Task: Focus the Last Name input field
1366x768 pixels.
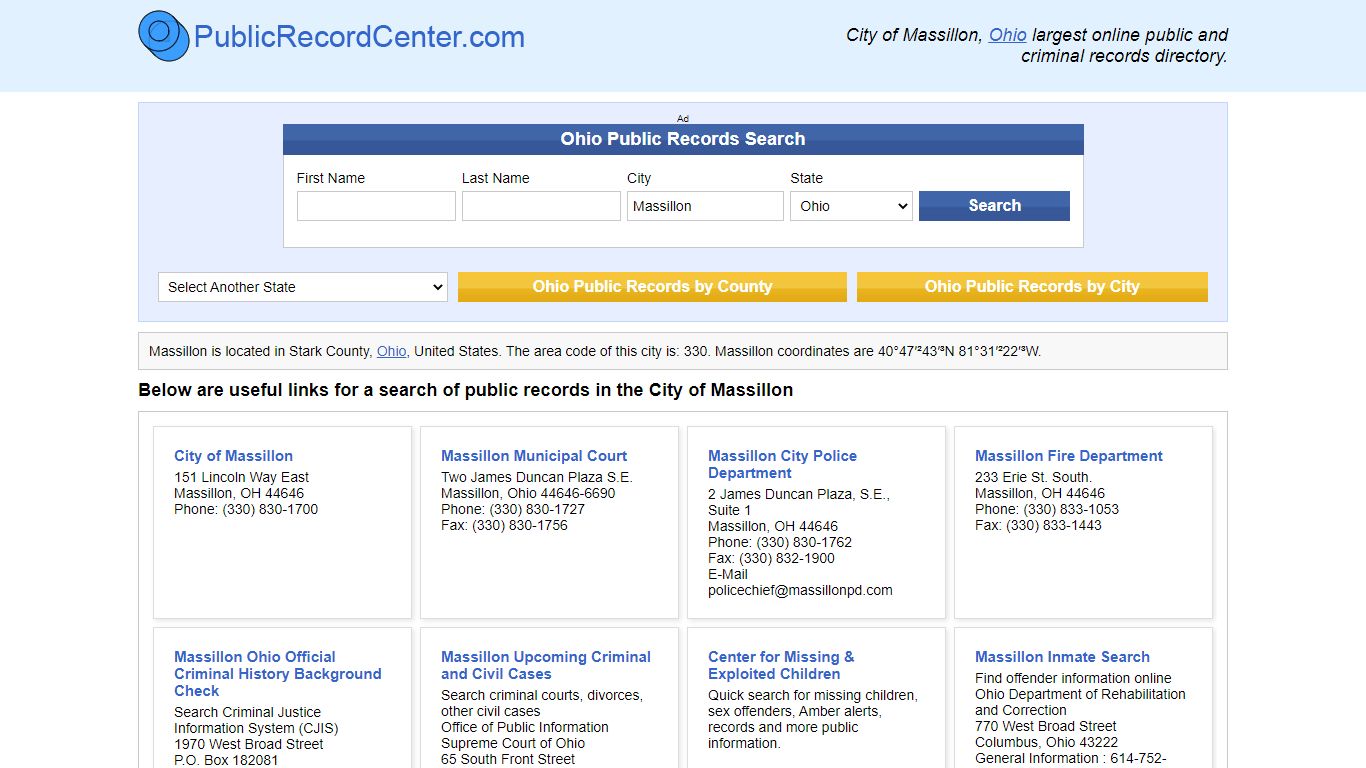Action: coord(541,206)
